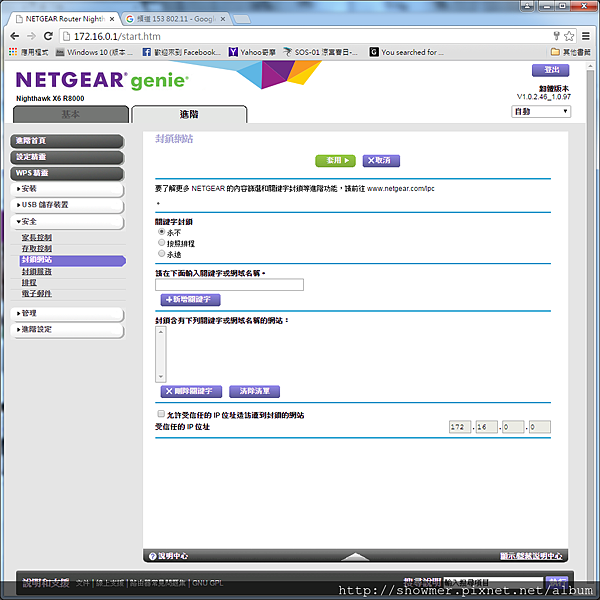Viewport: 600px width, 600px height.
Task: Open the Chrome hamburger menu
Action: (585, 36)
